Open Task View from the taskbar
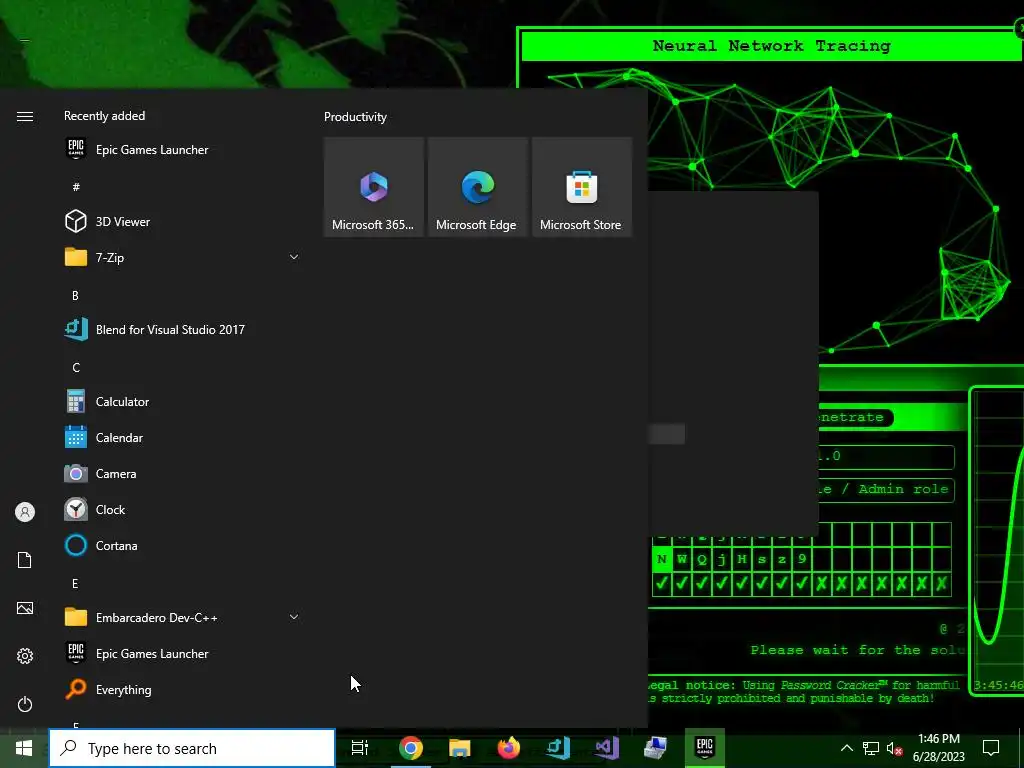The image size is (1024, 768). [360, 748]
